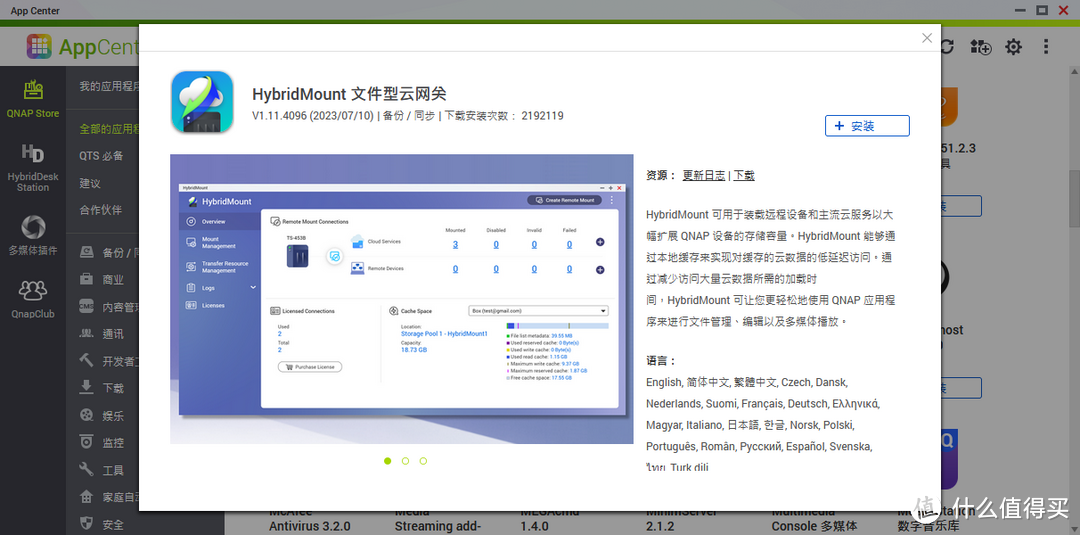
Task: Open 娱乐 category
Action: [x=102, y=416]
